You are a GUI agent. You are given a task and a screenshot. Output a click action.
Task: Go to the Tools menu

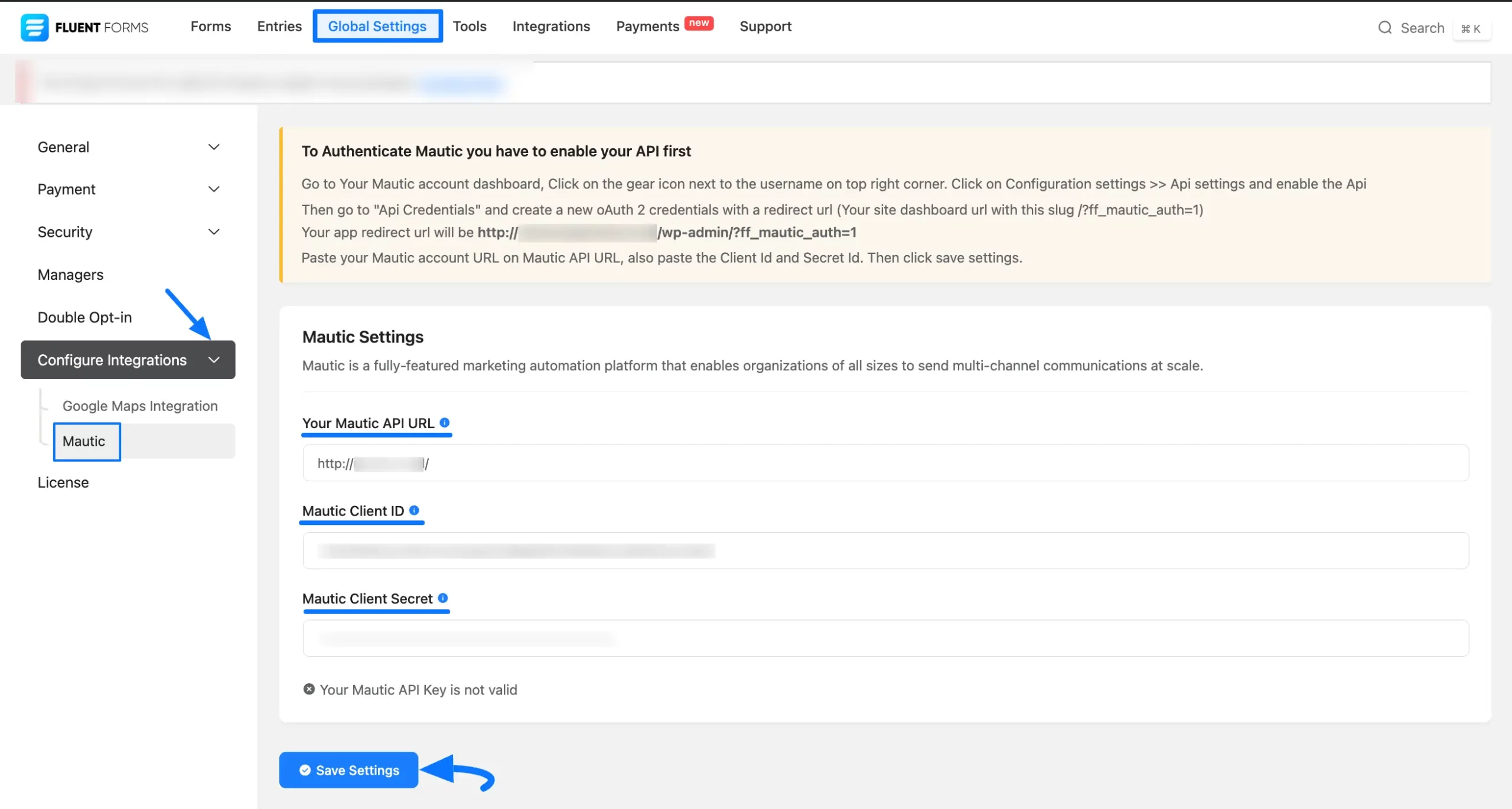coord(469,26)
